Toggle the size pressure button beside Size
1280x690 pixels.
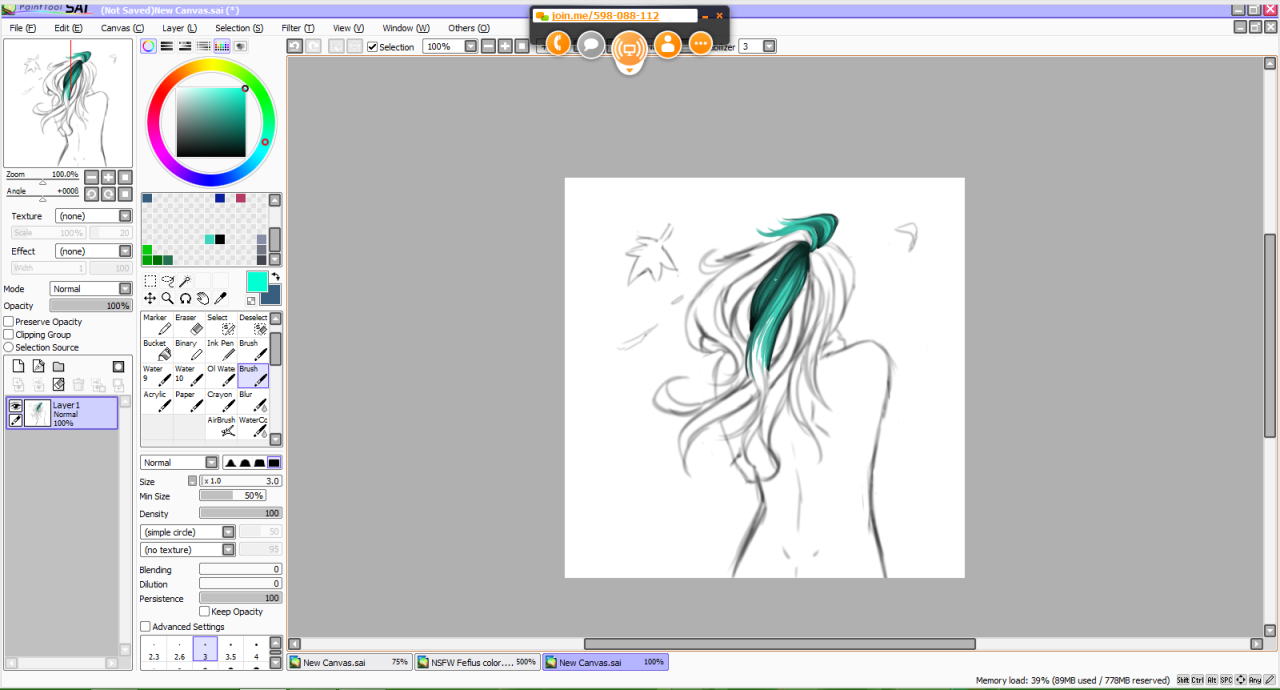192,481
